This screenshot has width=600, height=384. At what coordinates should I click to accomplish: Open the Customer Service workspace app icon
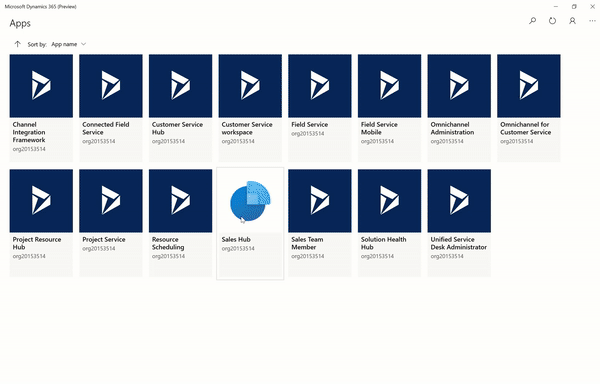click(x=250, y=86)
